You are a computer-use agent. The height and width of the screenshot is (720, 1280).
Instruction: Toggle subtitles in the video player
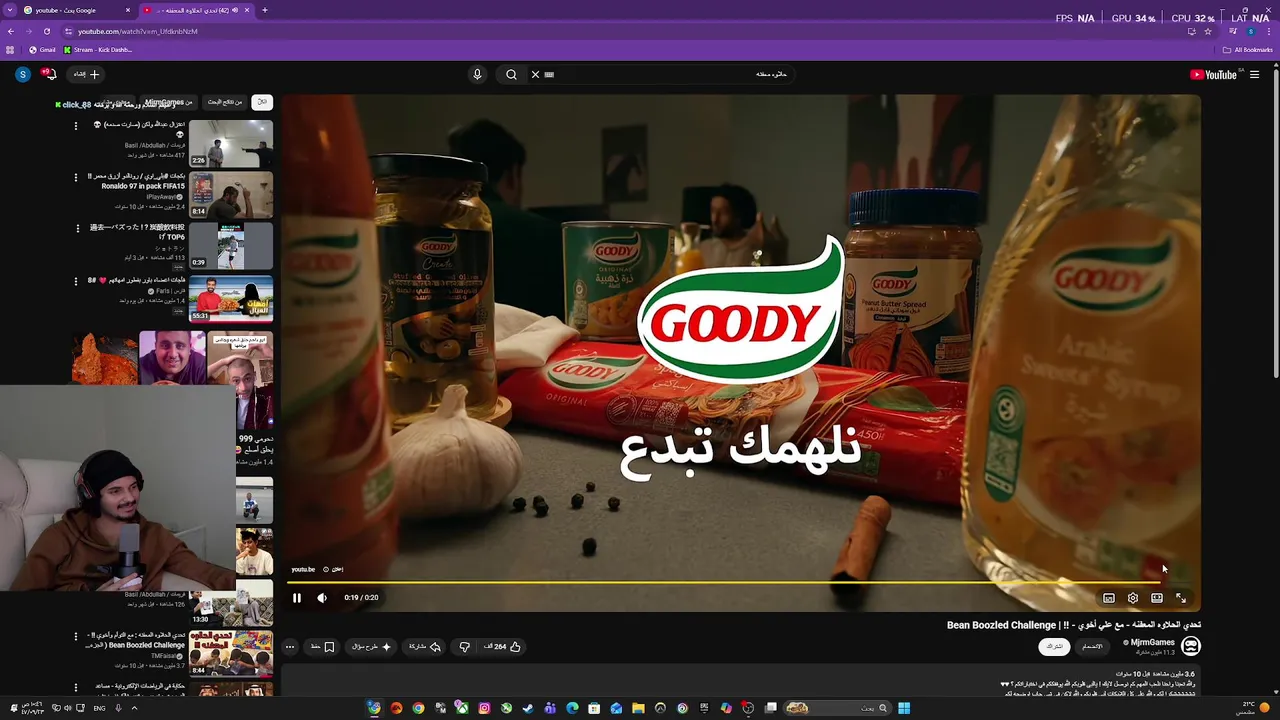tap(1109, 598)
